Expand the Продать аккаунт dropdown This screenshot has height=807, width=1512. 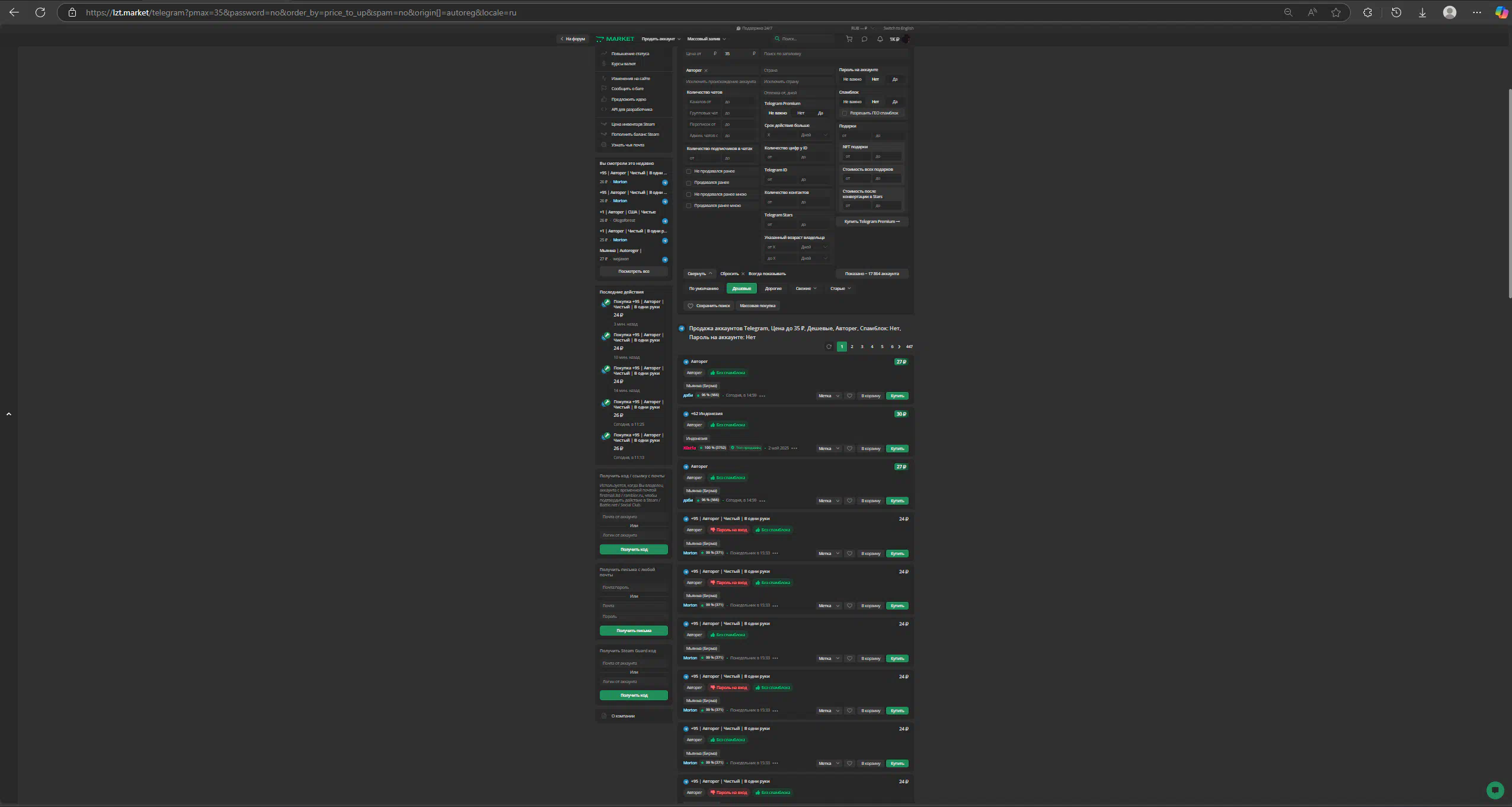click(661, 39)
